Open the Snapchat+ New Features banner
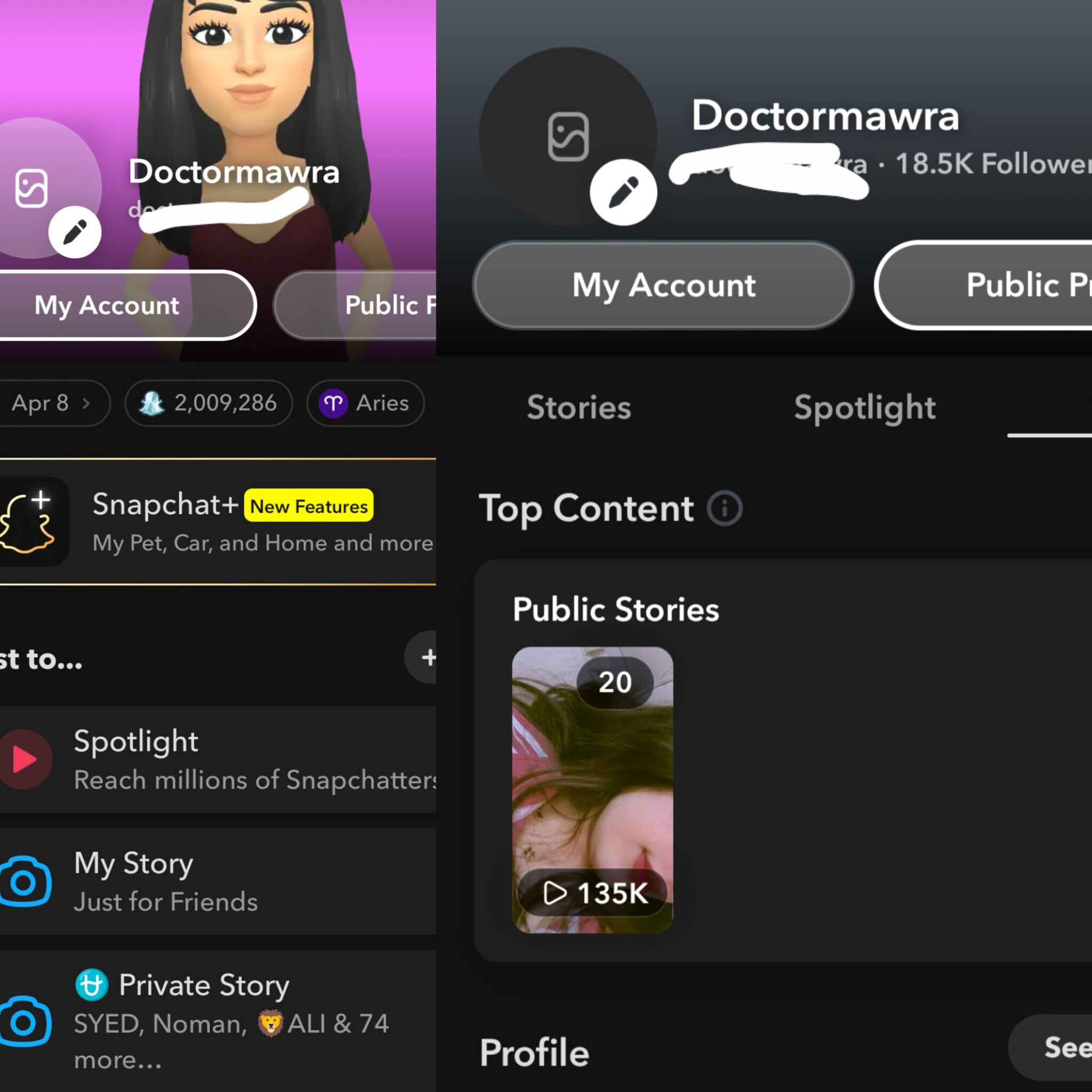 [218, 521]
